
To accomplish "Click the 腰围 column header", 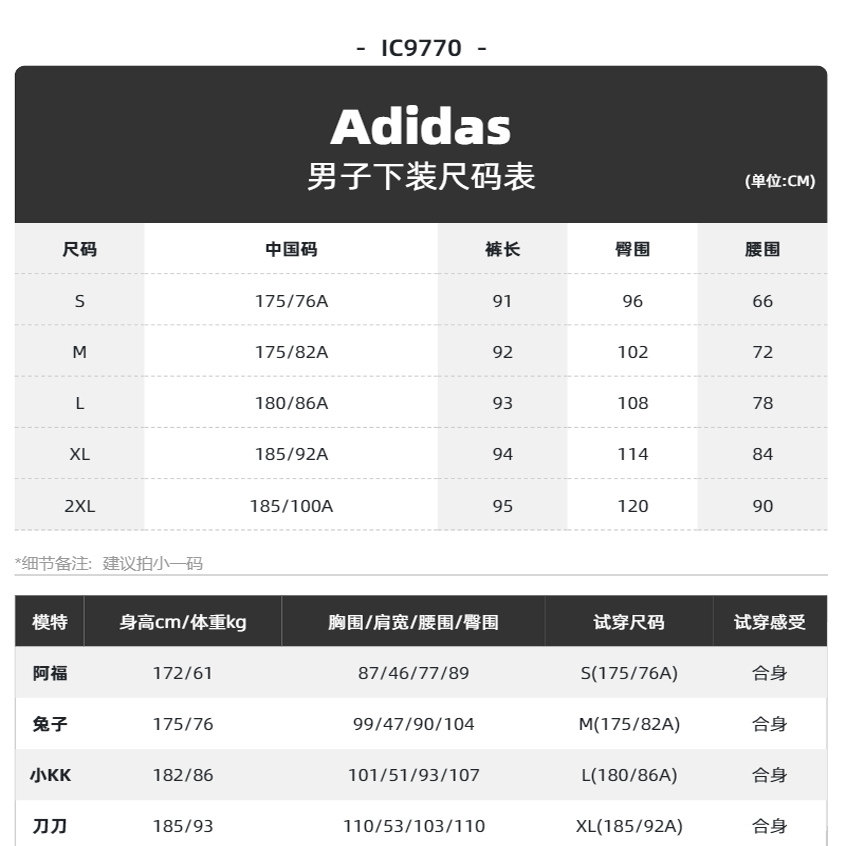I will (x=762, y=249).
